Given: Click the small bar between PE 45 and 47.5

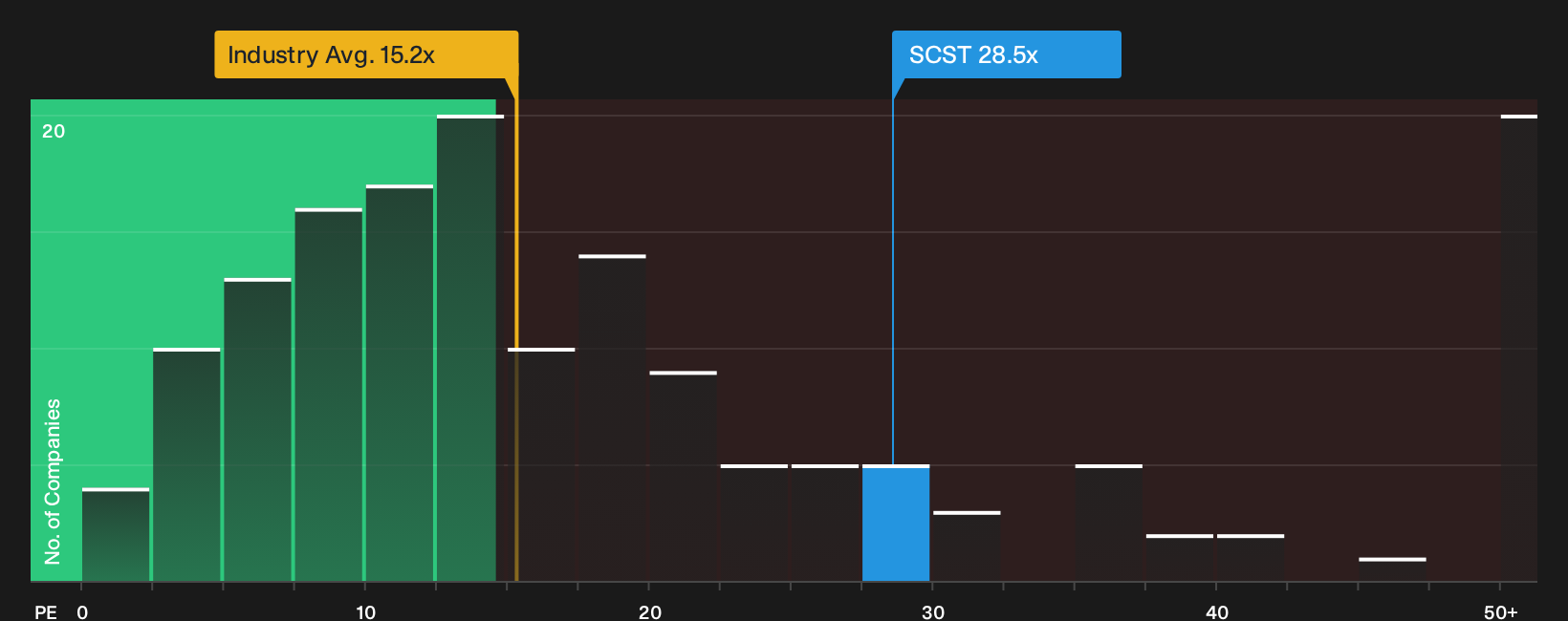Looking at the screenshot, I should coord(1392,570).
